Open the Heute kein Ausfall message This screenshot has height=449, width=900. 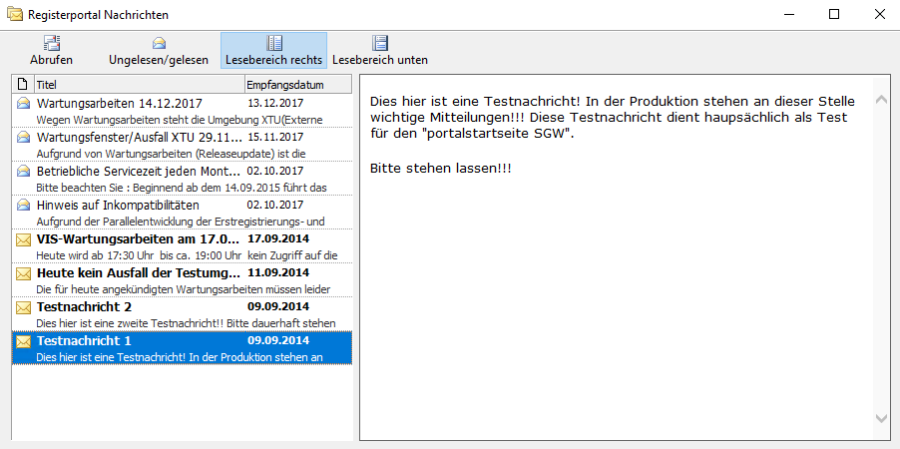[138, 273]
